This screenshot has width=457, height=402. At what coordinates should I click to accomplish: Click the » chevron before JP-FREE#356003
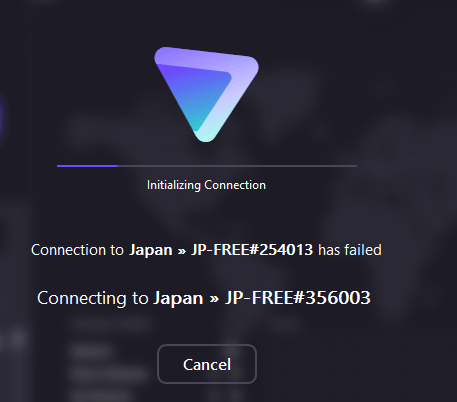click(x=214, y=299)
